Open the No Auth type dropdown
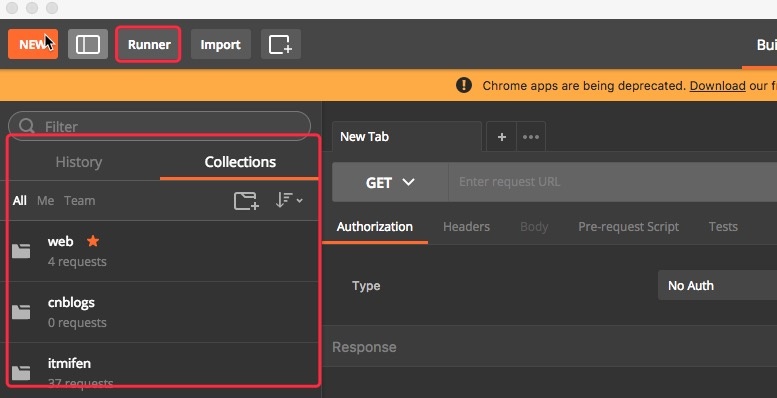 coord(718,285)
